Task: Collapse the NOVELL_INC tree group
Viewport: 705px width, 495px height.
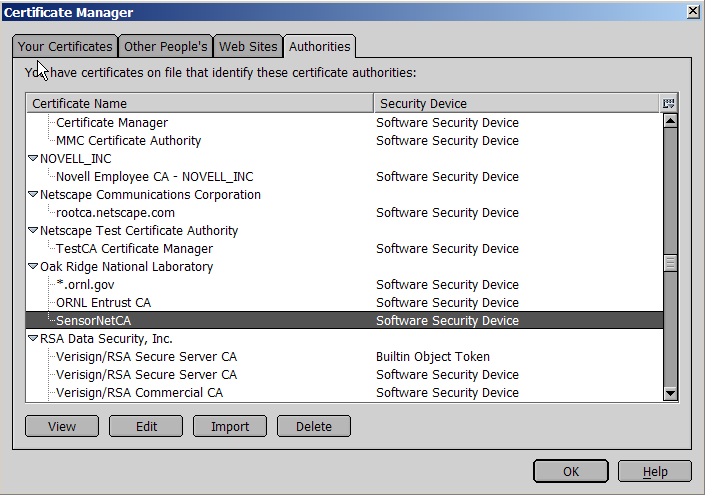Action: pyautogui.click(x=33, y=158)
